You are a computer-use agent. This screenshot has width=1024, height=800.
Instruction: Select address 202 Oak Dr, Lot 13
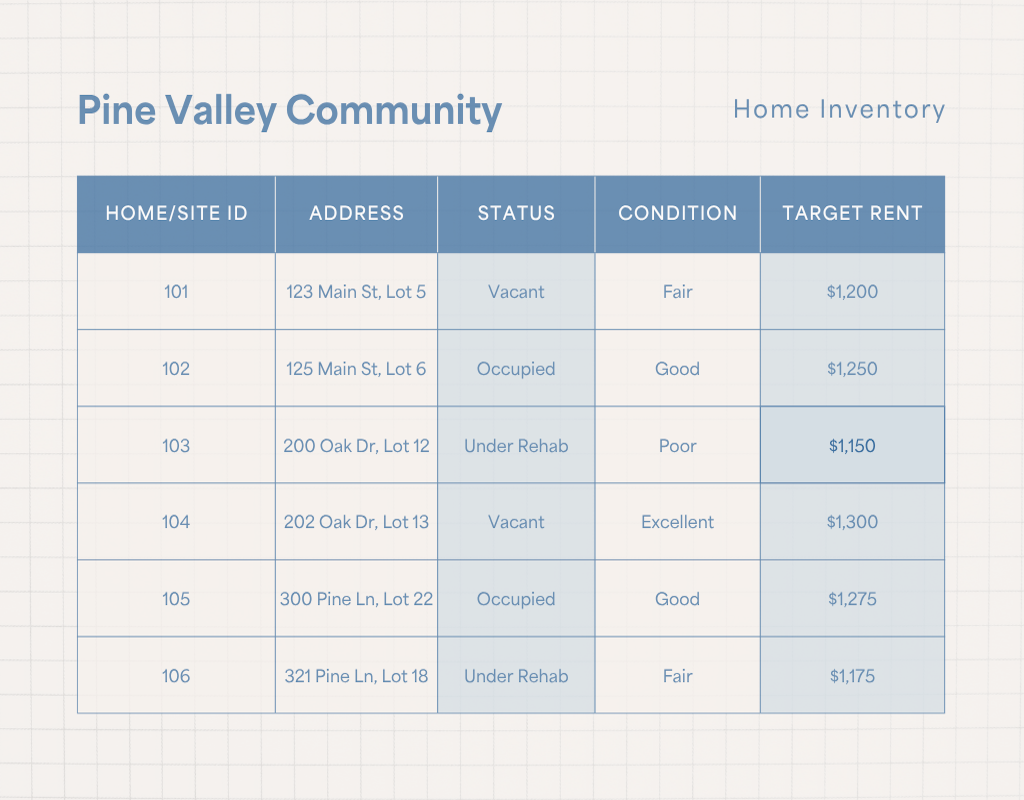357,522
